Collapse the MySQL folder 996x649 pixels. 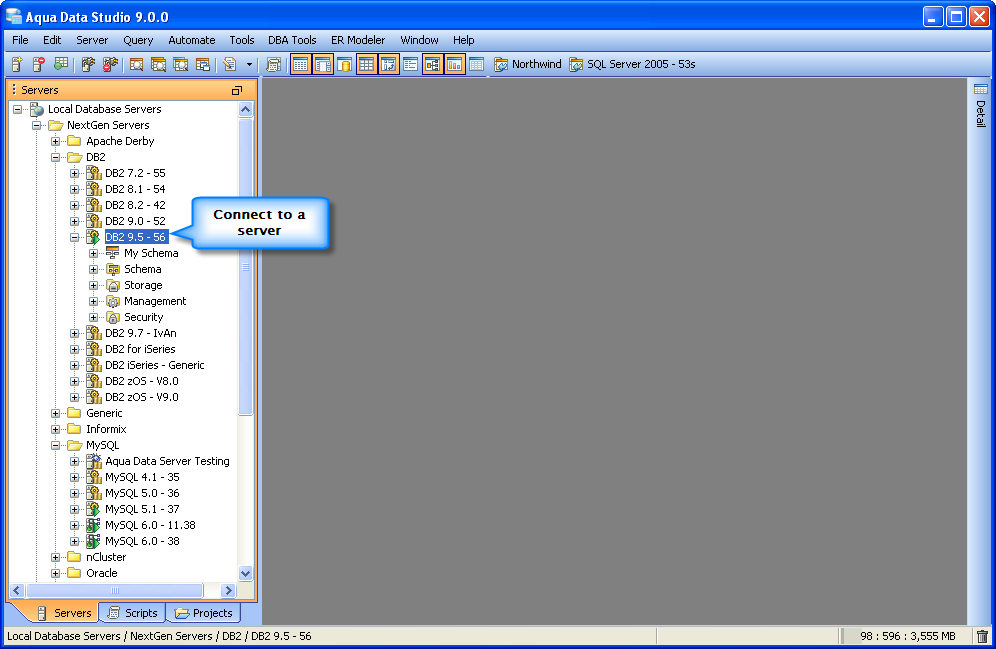56,445
